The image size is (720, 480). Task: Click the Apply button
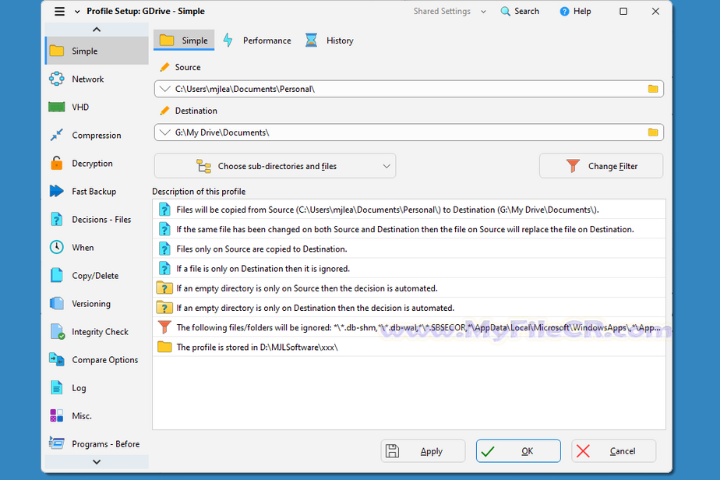click(x=423, y=451)
